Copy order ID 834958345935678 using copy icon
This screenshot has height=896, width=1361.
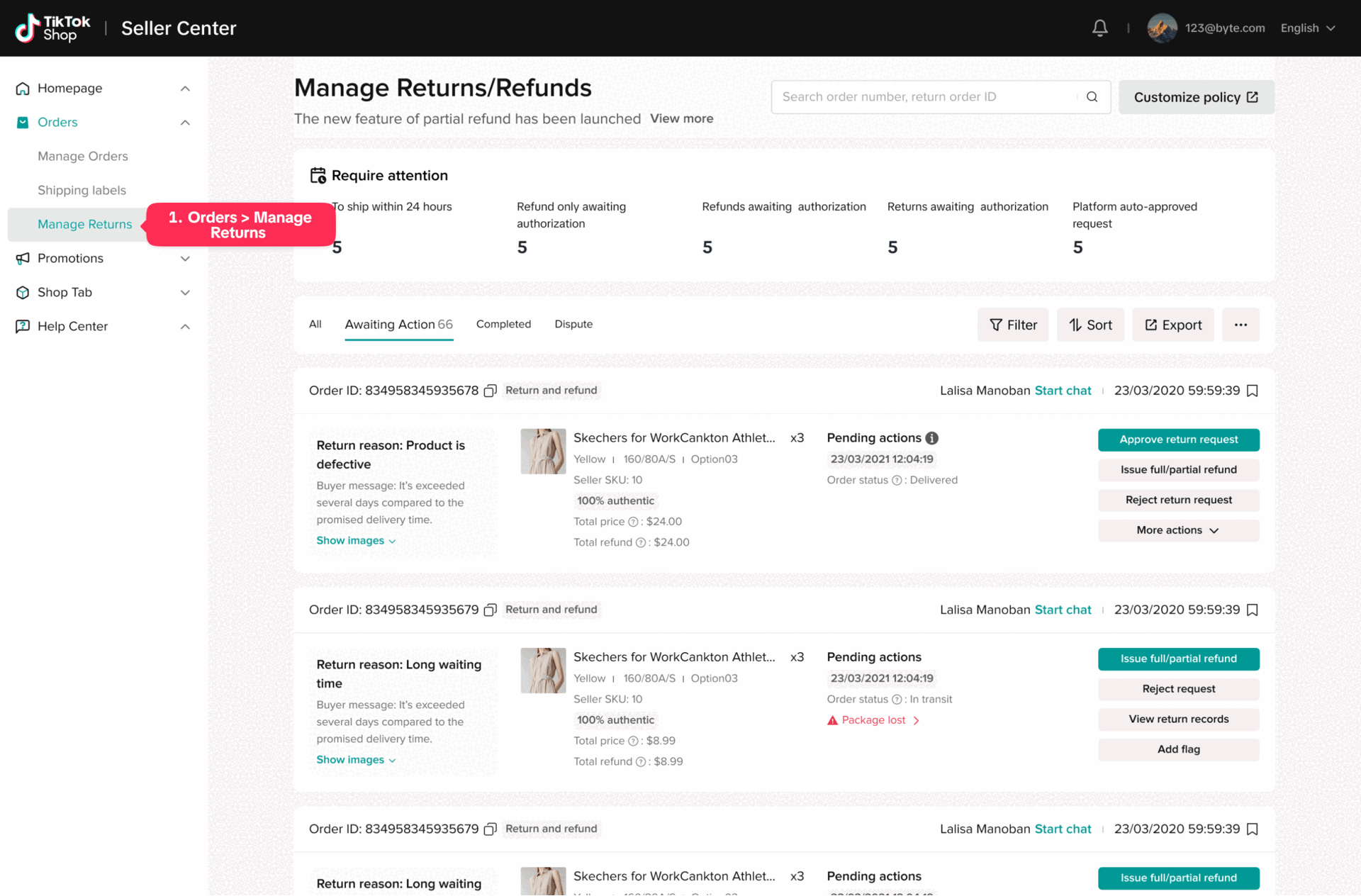click(490, 391)
